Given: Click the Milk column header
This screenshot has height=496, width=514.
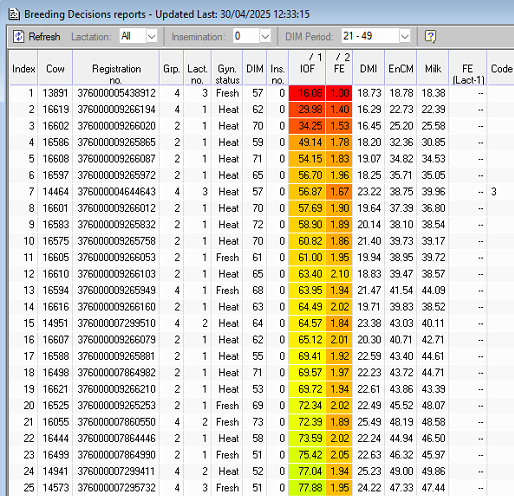Looking at the screenshot, I should 433,68.
